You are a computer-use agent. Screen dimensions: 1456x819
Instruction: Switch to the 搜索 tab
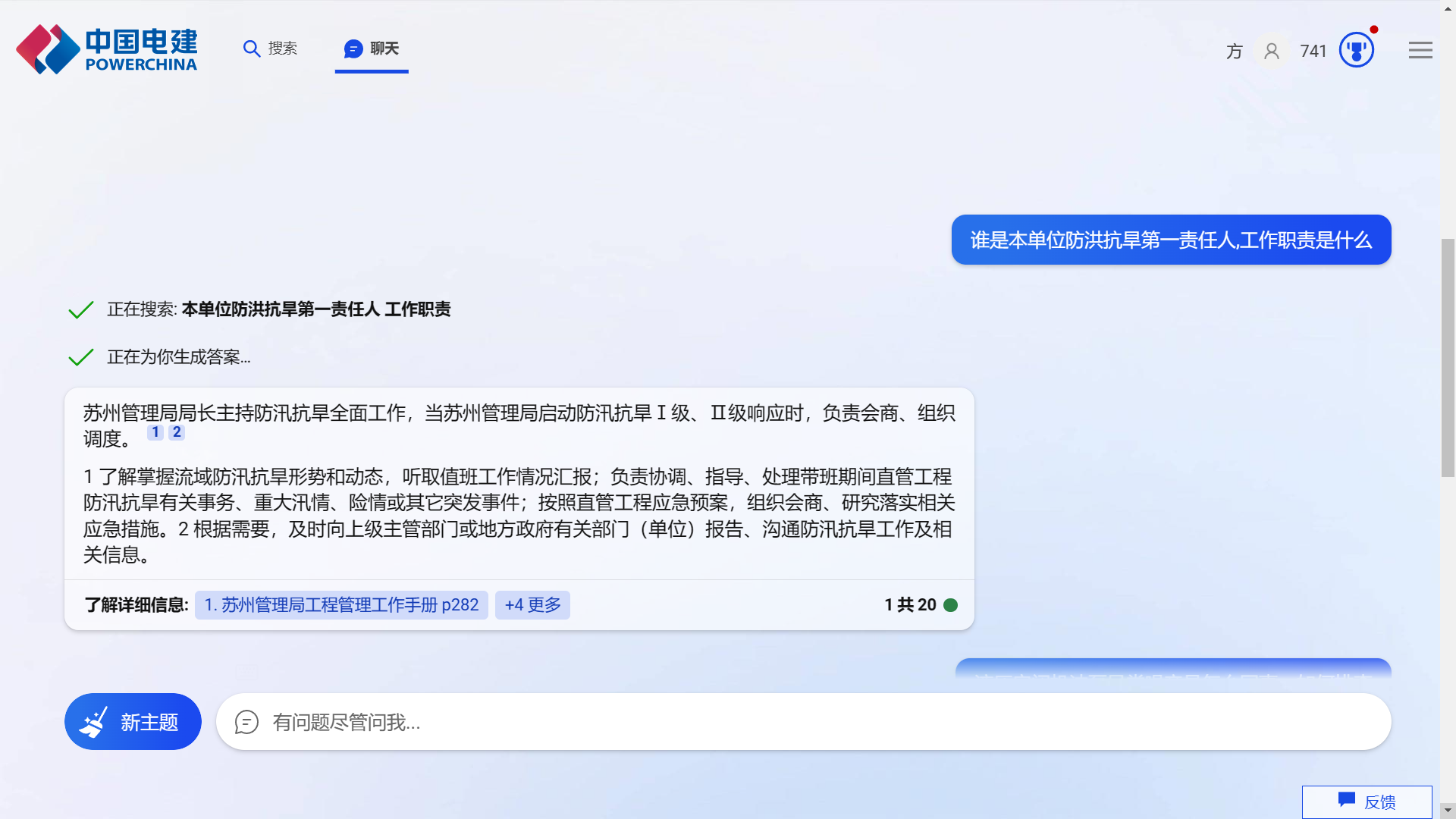point(271,49)
